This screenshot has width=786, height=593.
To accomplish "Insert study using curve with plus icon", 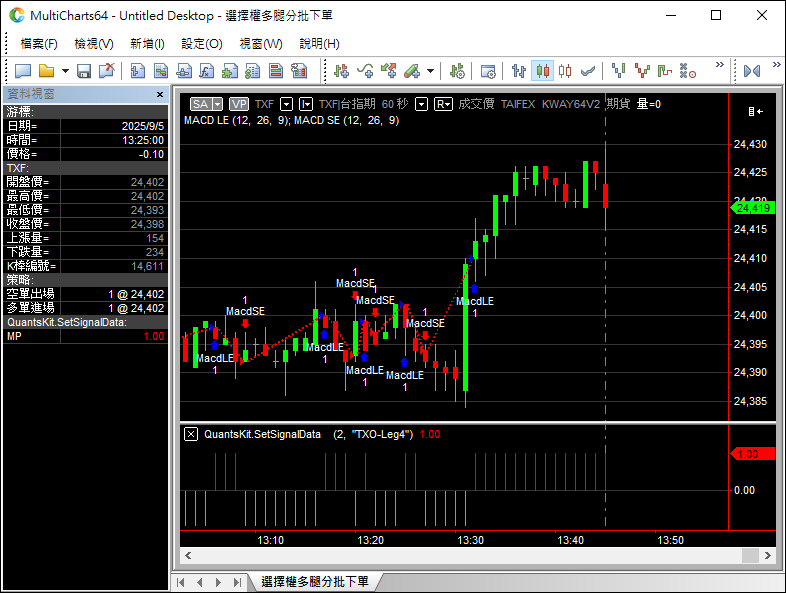I will click(x=365, y=71).
